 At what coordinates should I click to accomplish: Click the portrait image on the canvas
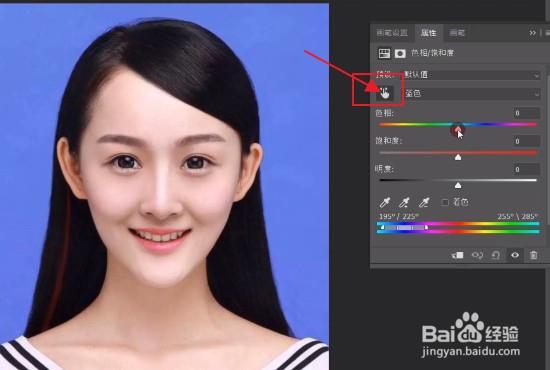tap(164, 187)
